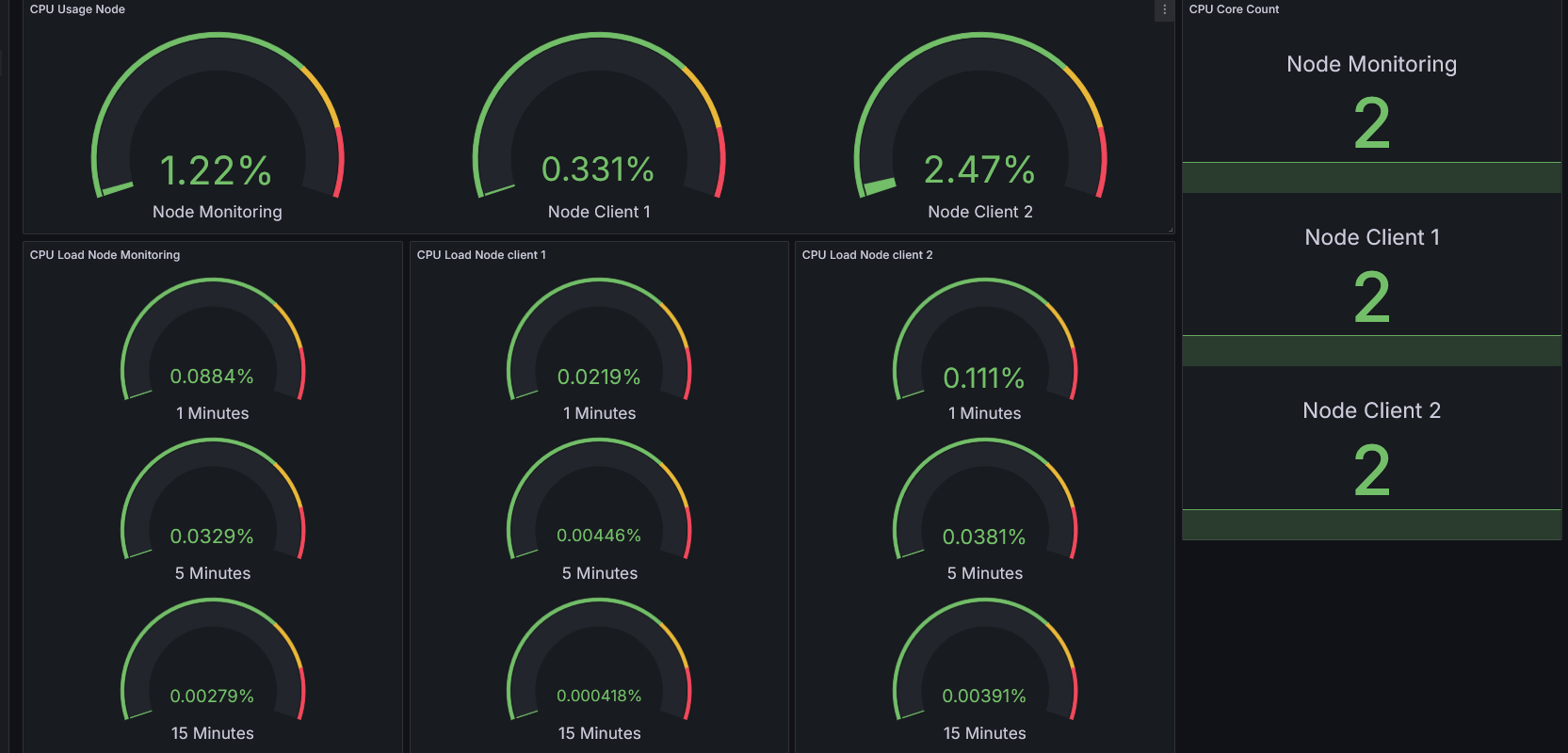Select the Node Client 1 0.331% gauge
Screen dimensions: 1568x753
(598, 169)
